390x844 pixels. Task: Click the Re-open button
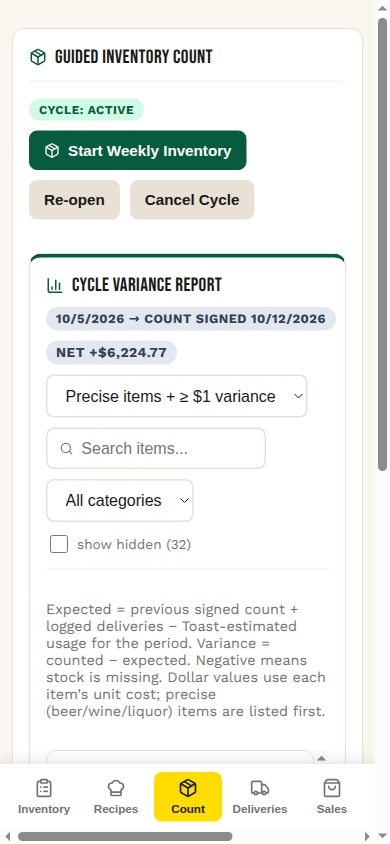point(74,200)
